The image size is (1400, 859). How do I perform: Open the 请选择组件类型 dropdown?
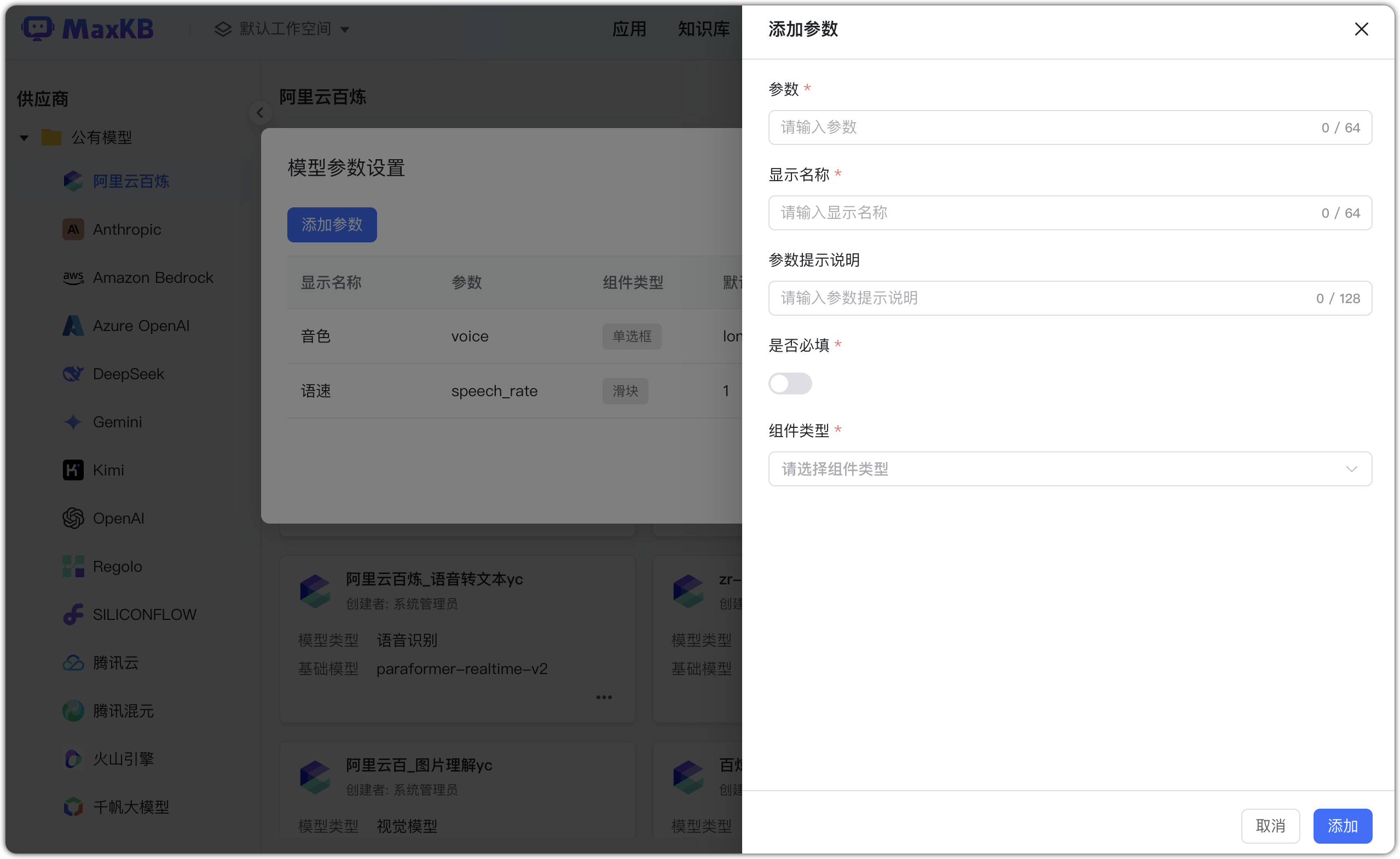click(1070, 469)
